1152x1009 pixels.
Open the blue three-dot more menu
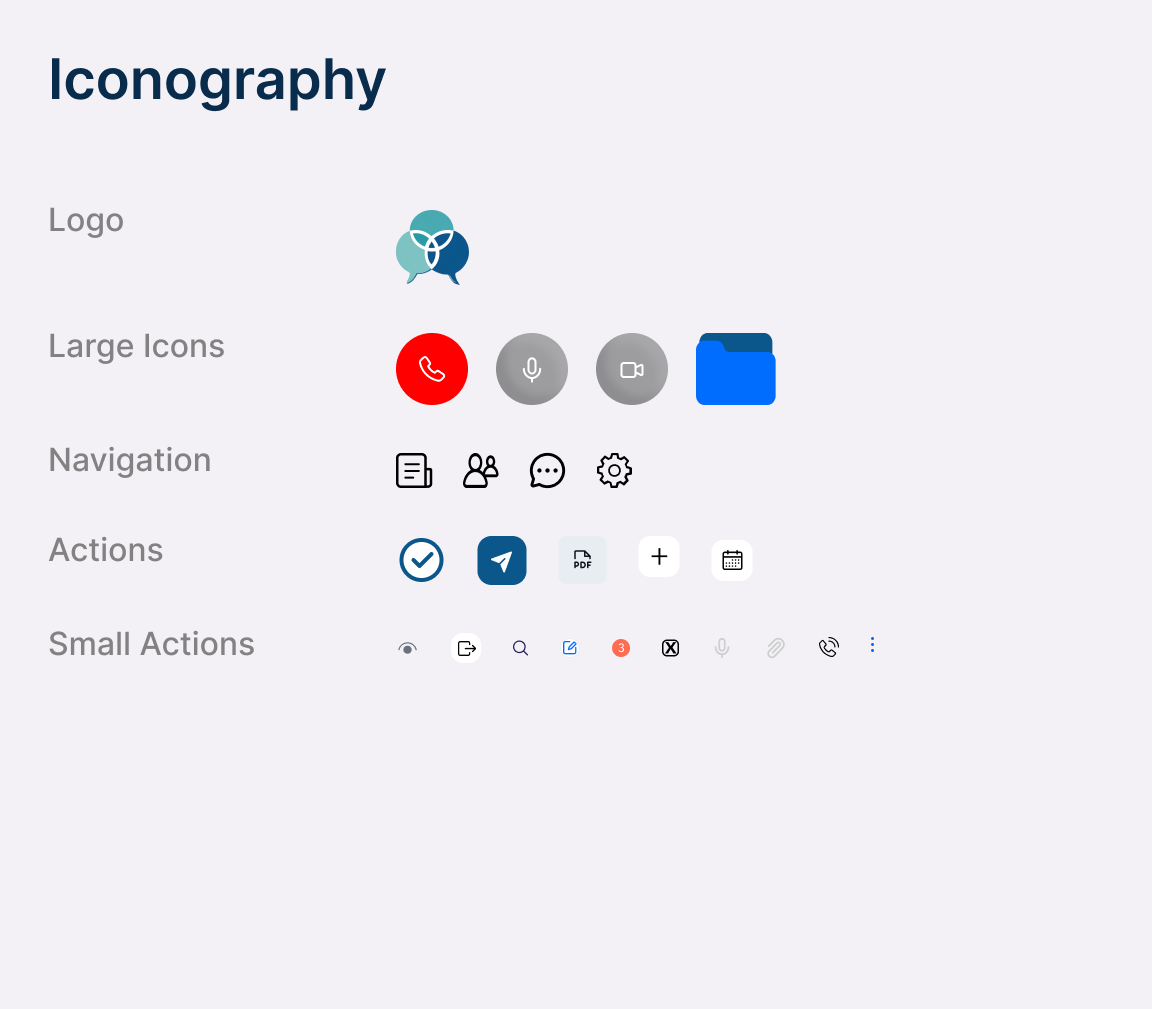872,644
